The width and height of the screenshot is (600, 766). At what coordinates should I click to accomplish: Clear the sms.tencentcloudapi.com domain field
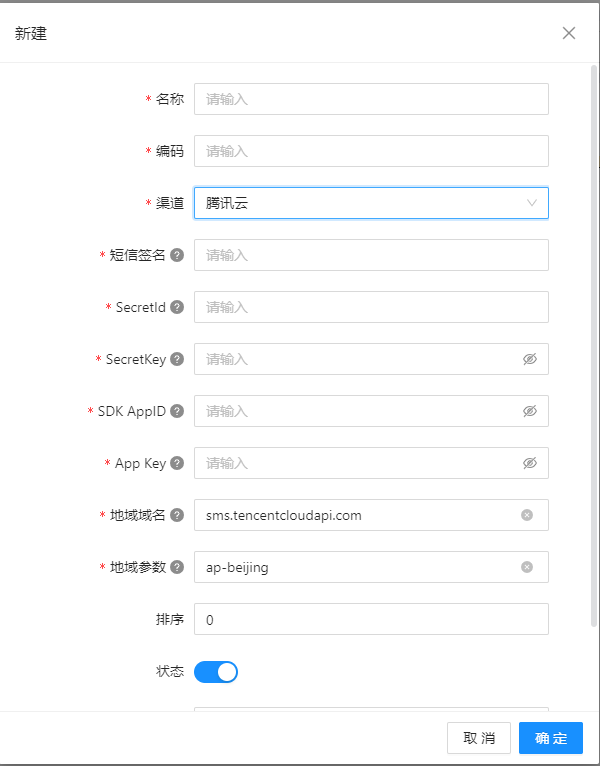527,515
